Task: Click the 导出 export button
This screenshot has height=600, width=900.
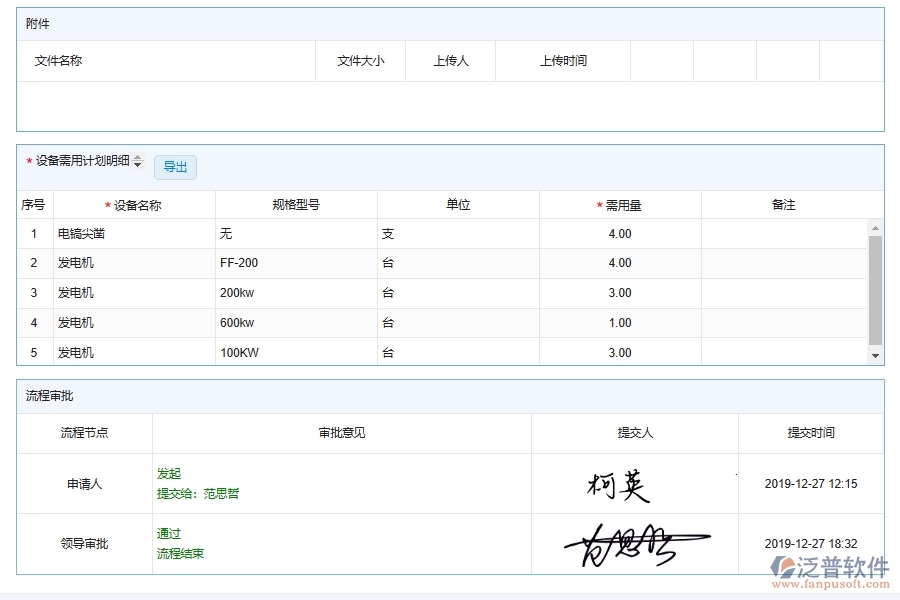Action: [x=175, y=167]
